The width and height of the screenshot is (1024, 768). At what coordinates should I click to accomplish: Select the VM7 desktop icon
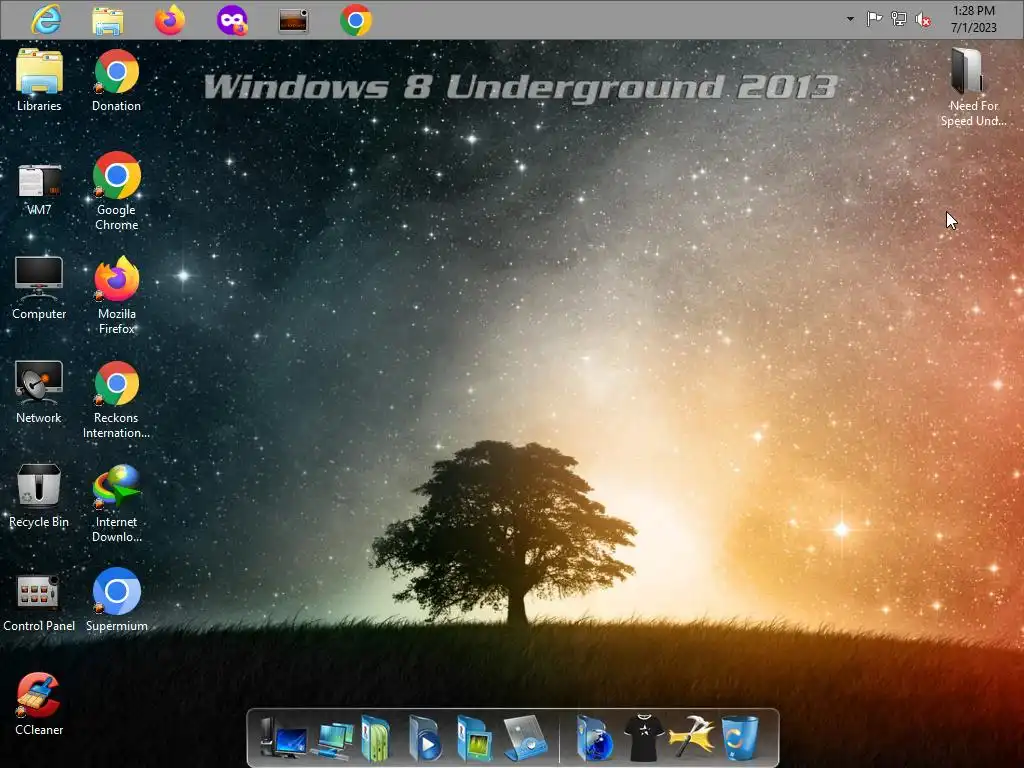pos(39,189)
